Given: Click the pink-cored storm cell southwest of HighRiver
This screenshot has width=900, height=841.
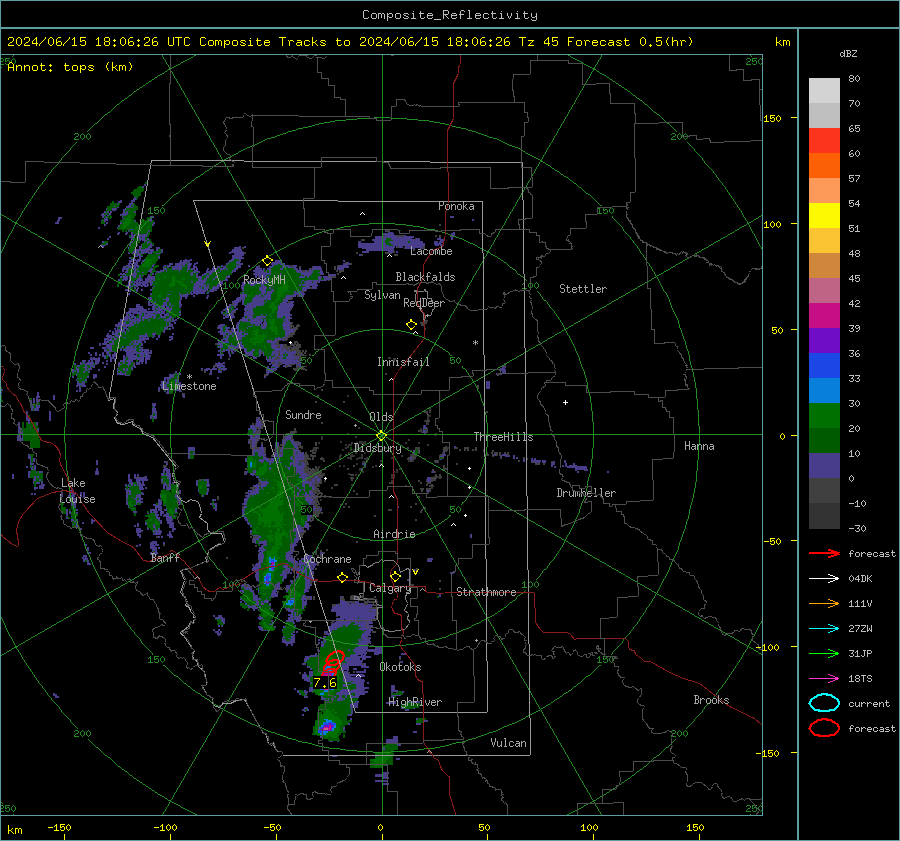Looking at the screenshot, I should pos(327,727).
